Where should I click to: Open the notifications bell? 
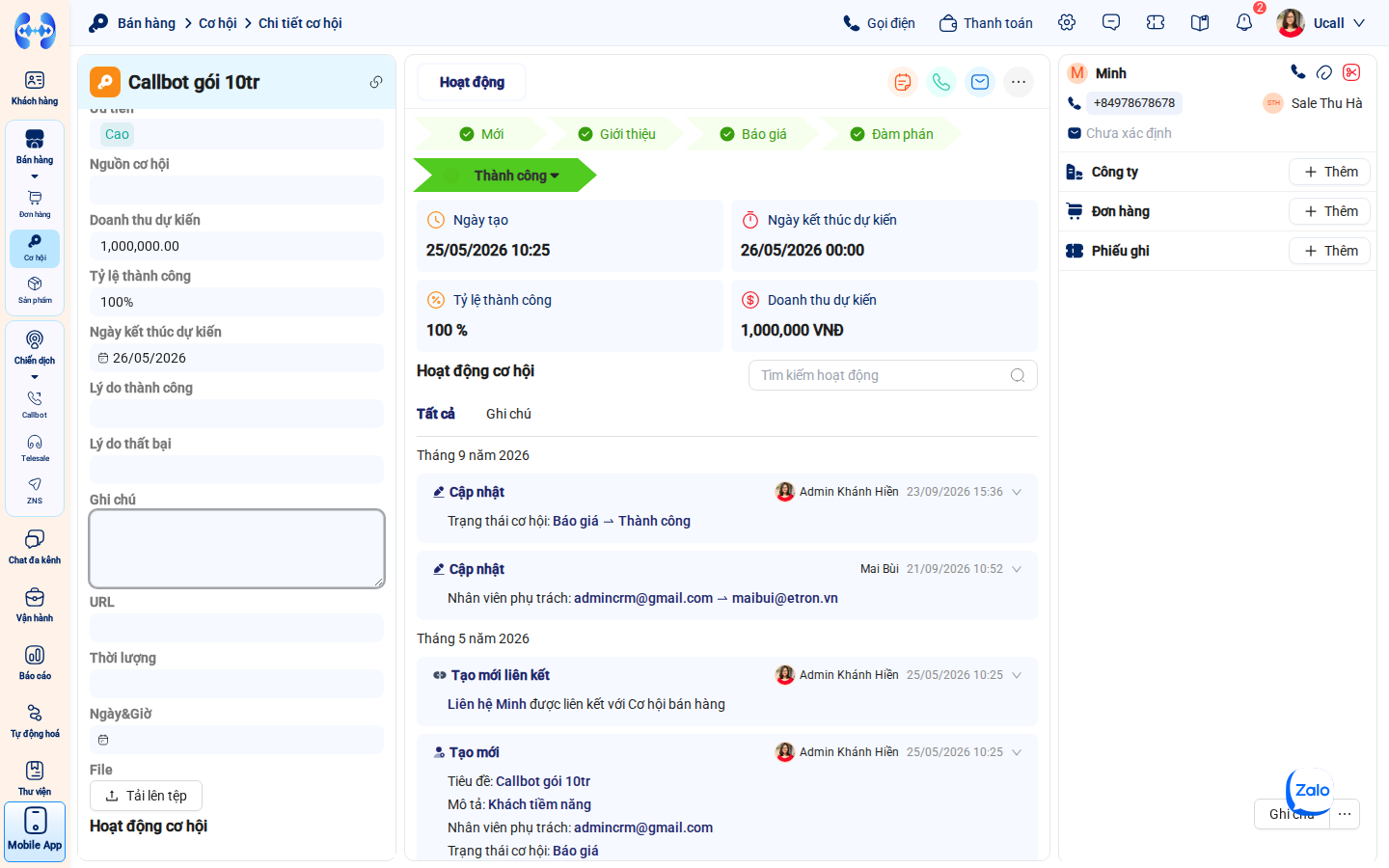click(x=1244, y=23)
